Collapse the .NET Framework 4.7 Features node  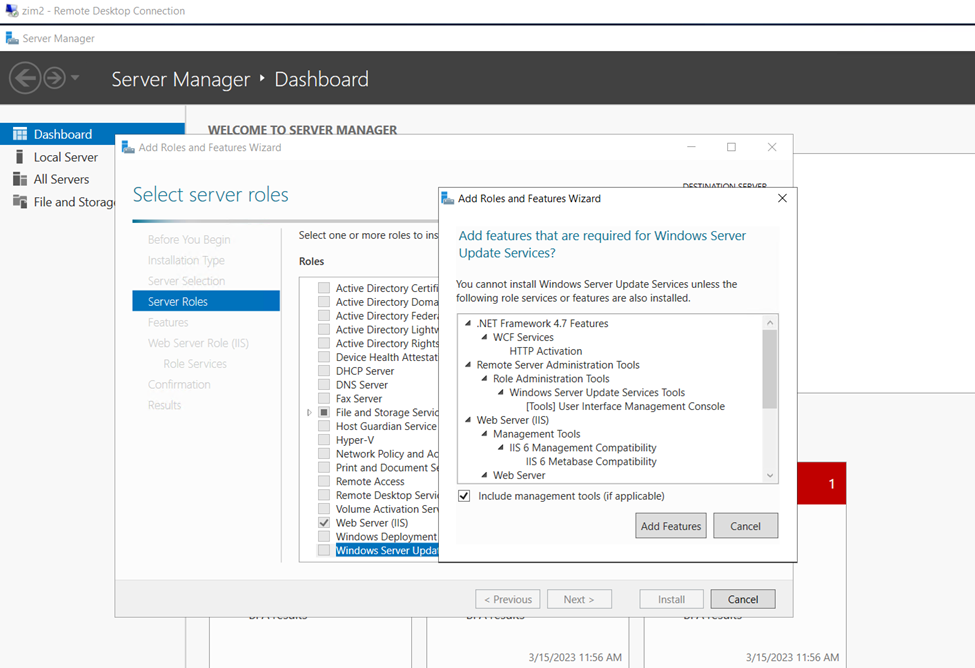[467, 324]
